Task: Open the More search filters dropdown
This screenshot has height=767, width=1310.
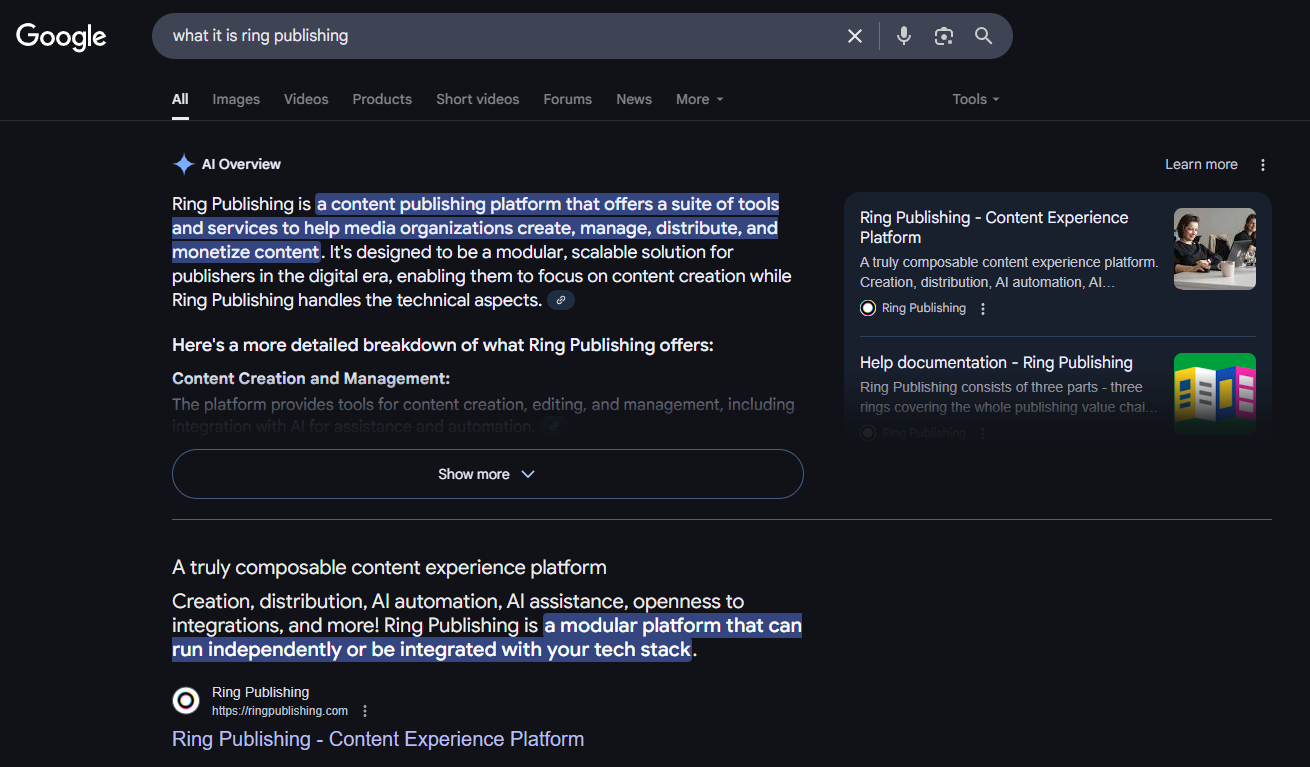Action: pyautogui.click(x=699, y=99)
